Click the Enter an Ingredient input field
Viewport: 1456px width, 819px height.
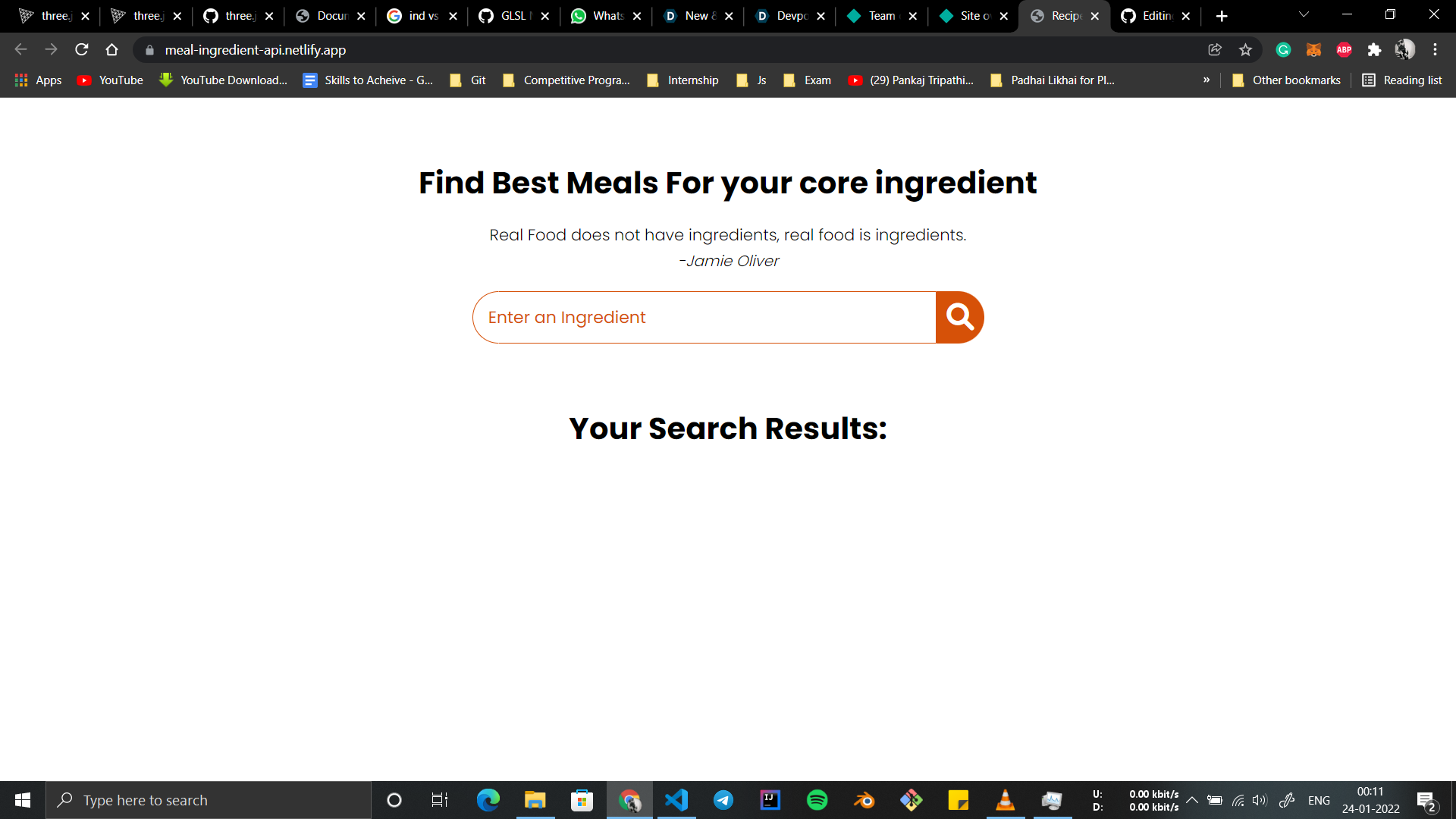(704, 317)
